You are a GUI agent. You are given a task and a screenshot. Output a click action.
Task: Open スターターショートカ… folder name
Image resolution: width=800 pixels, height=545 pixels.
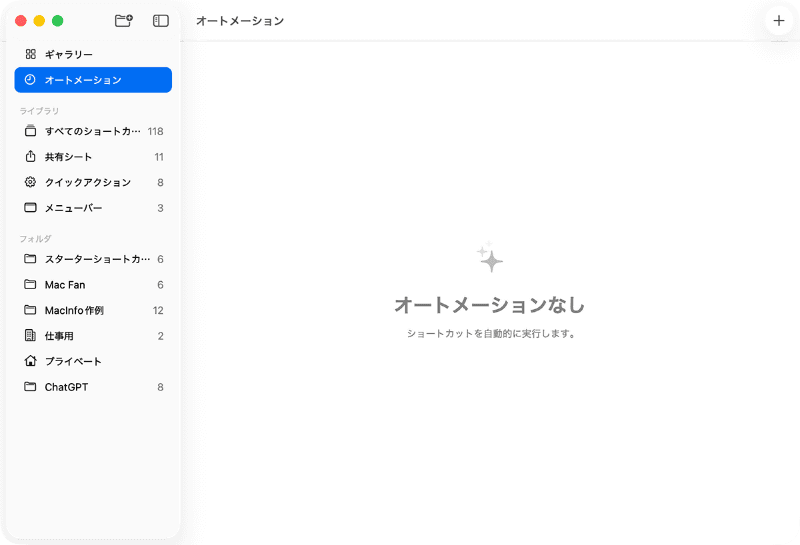click(x=97, y=259)
